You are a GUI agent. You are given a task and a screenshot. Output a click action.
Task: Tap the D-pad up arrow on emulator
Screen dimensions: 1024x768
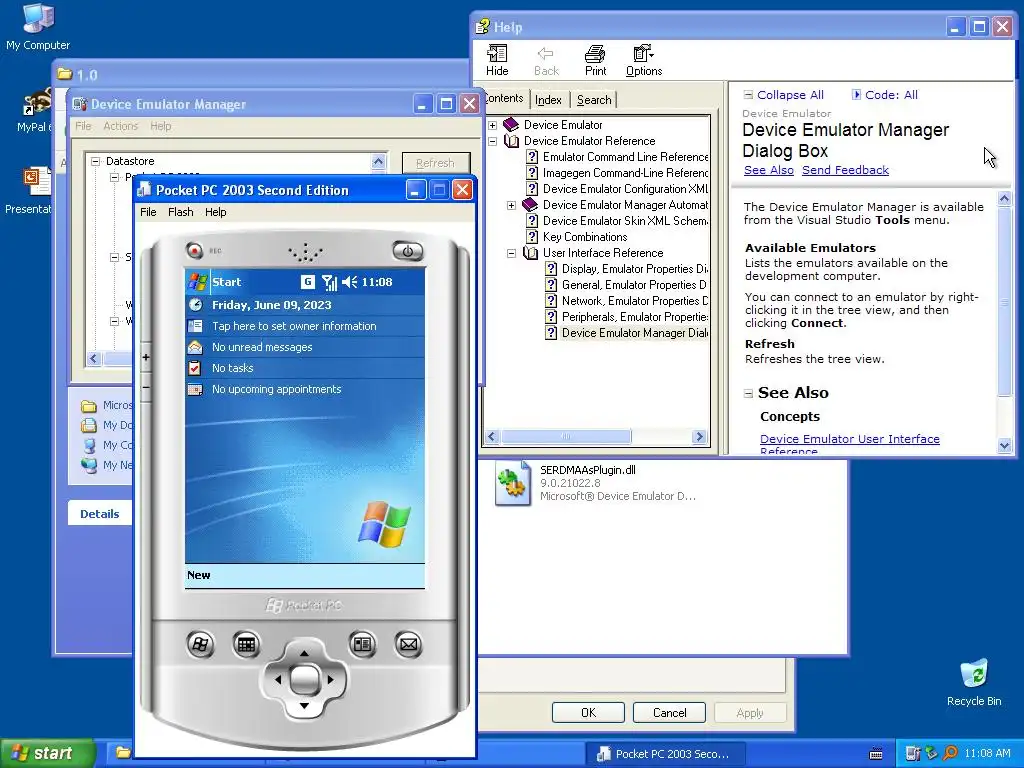(x=304, y=653)
